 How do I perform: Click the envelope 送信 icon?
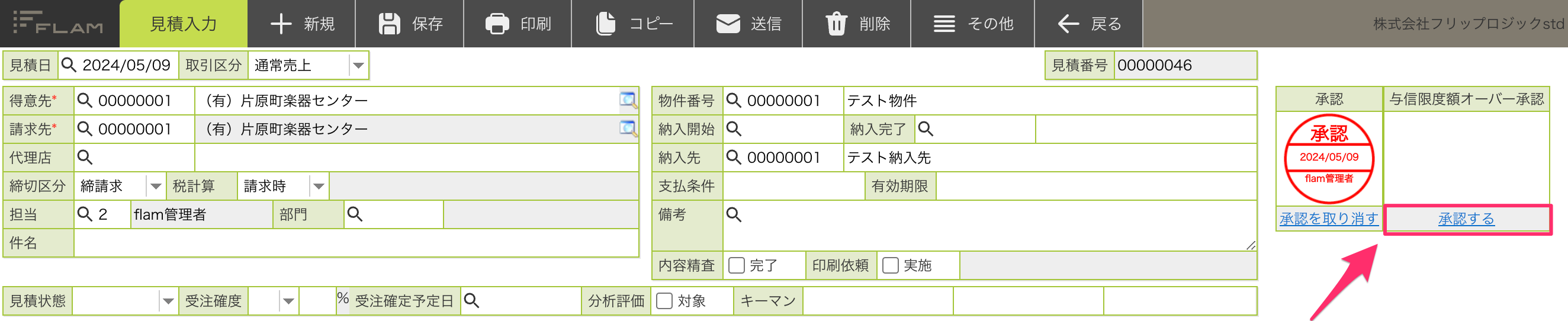pos(727,24)
